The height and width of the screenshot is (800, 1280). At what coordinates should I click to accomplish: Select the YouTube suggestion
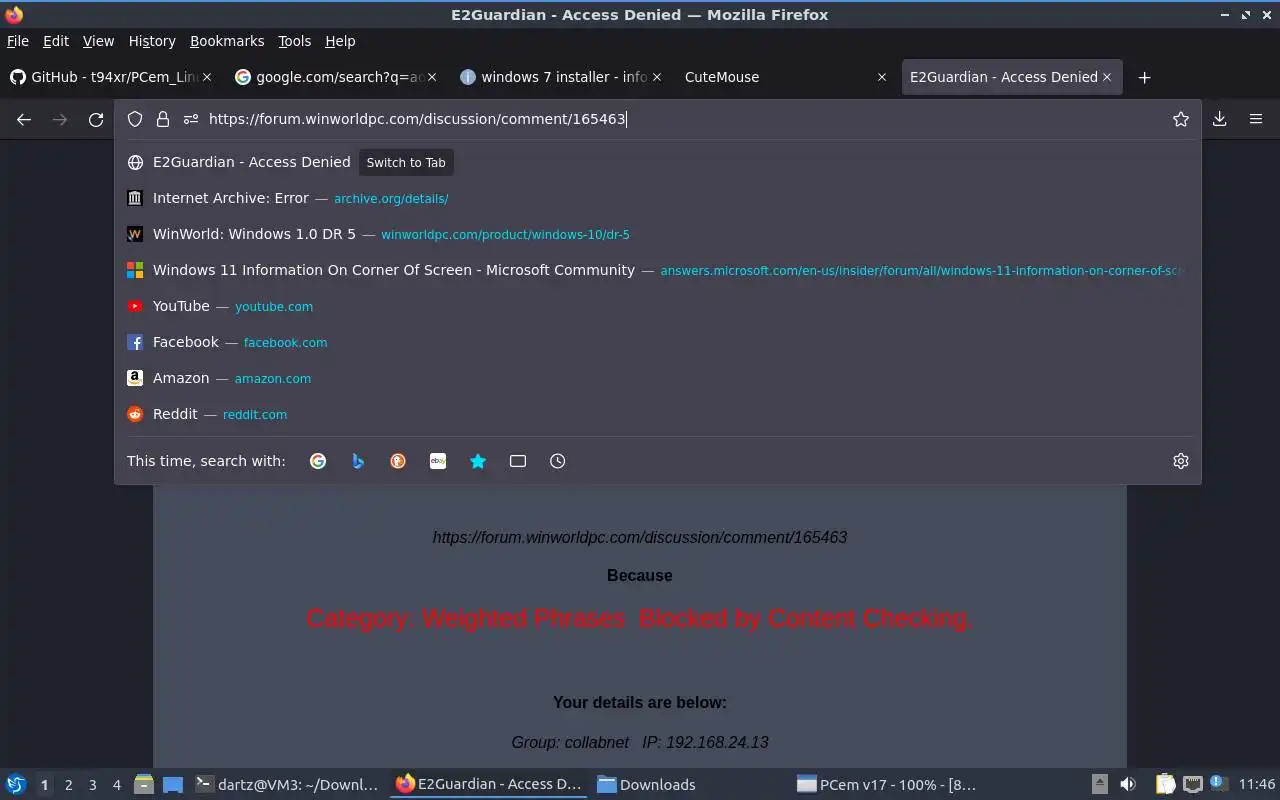click(658, 306)
